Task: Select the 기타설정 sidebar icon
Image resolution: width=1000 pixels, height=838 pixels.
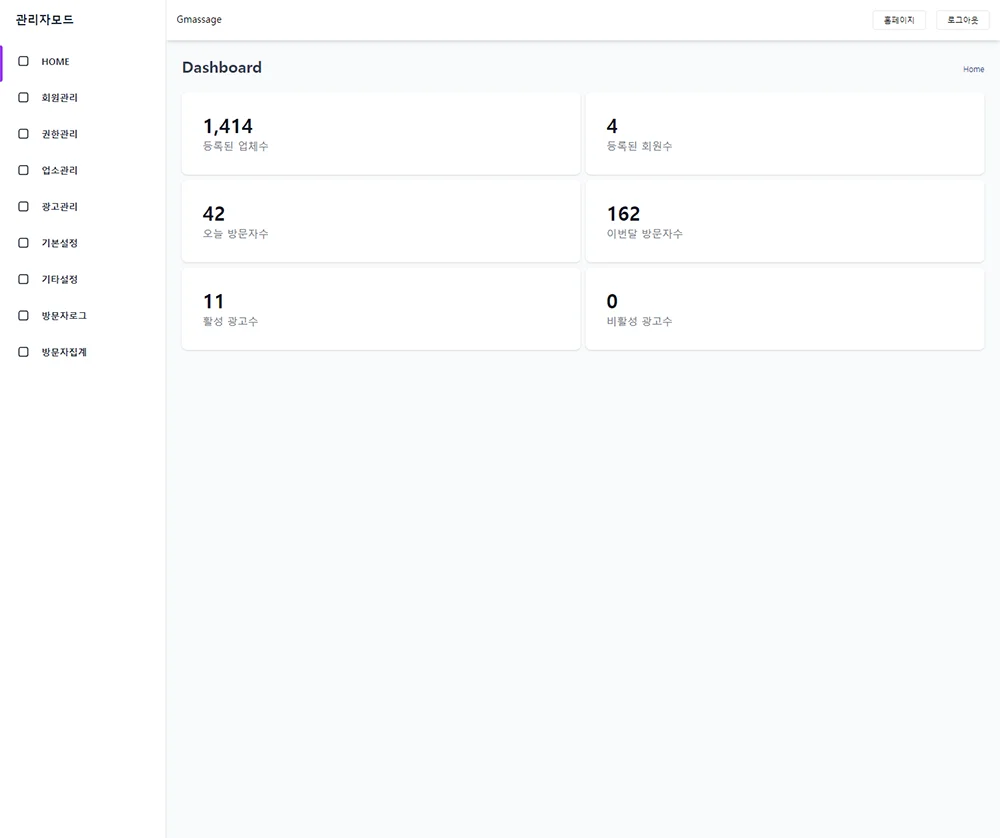Action: (24, 279)
